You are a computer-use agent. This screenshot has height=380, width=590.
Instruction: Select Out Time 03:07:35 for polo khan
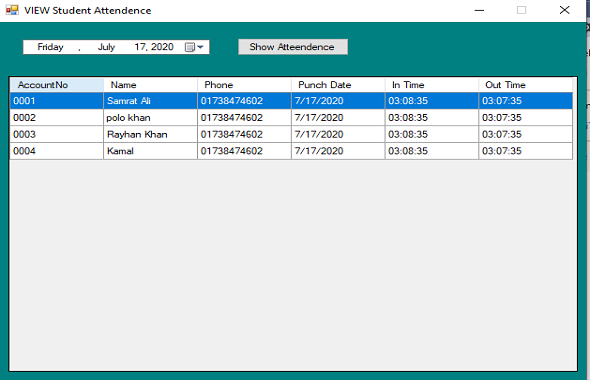pyautogui.click(x=525, y=118)
